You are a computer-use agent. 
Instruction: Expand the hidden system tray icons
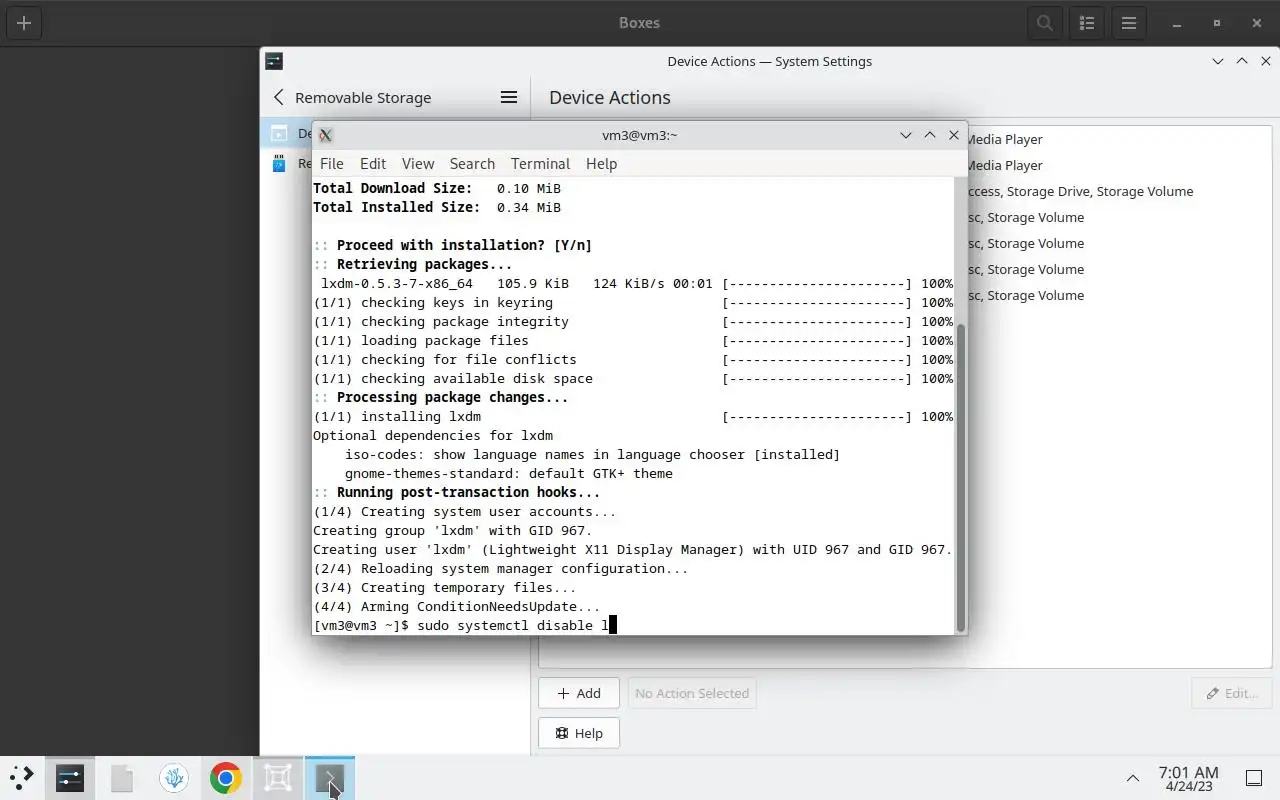tap(1132, 777)
